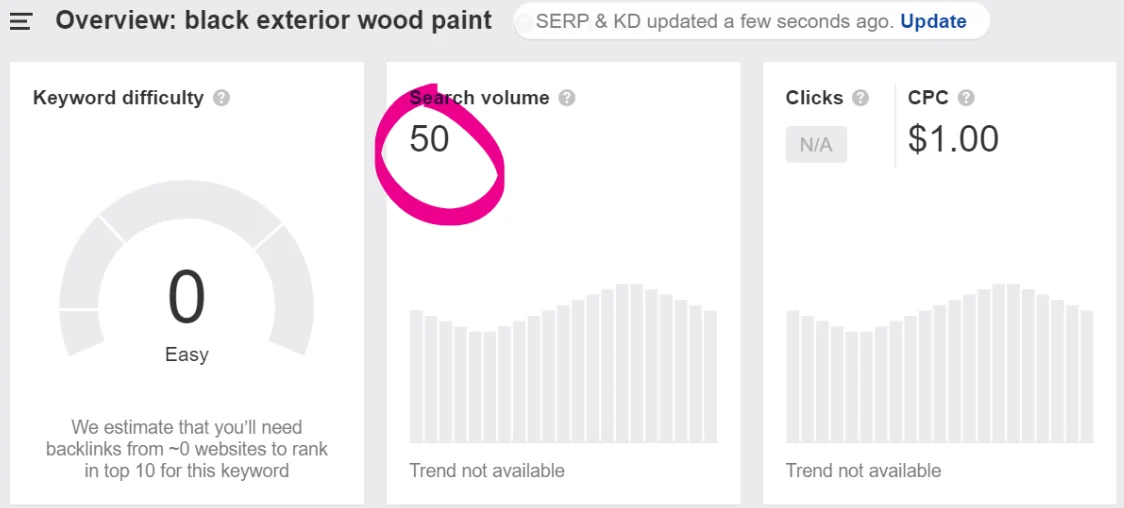
Task: Click the search volume trend bar chart
Action: 563,363
